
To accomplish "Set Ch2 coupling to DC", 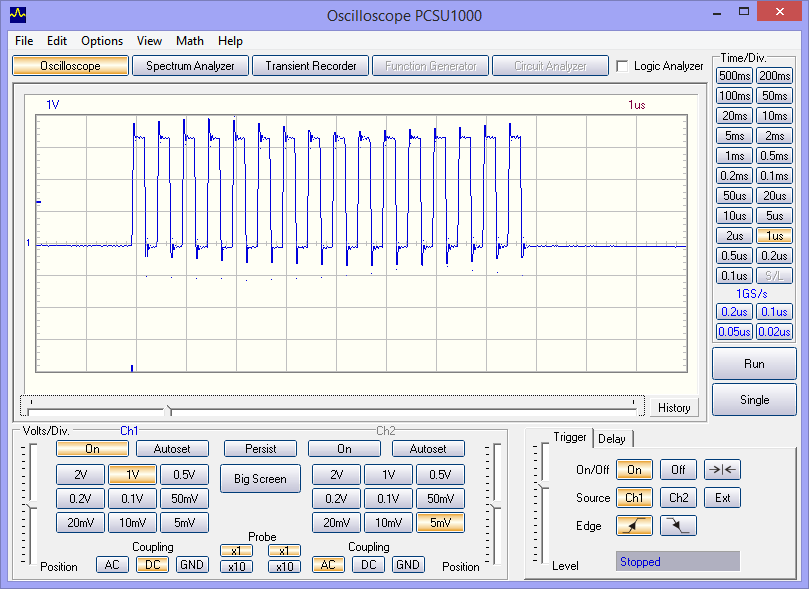I will pos(368,565).
